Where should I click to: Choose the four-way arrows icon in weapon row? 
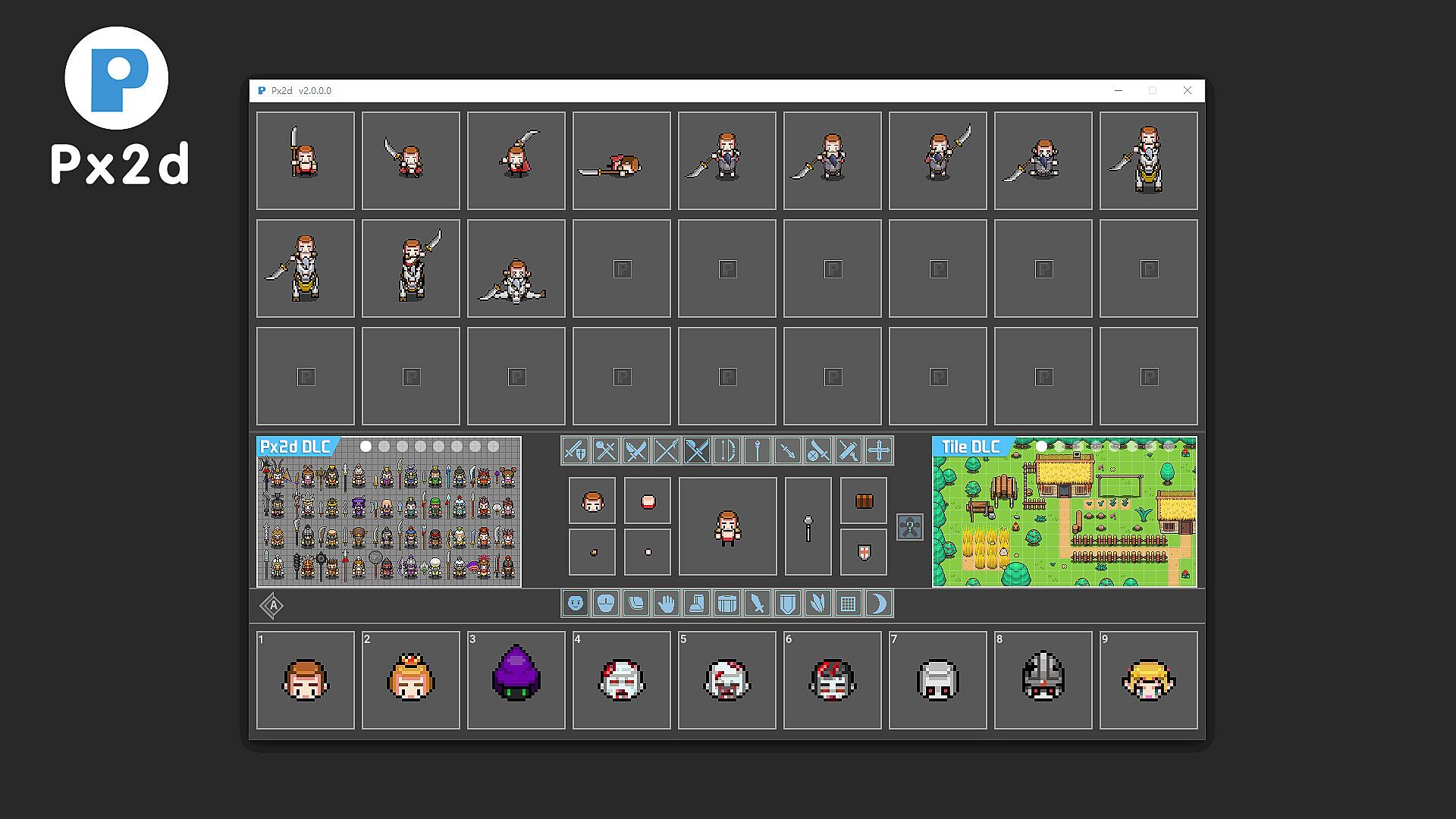tap(878, 451)
